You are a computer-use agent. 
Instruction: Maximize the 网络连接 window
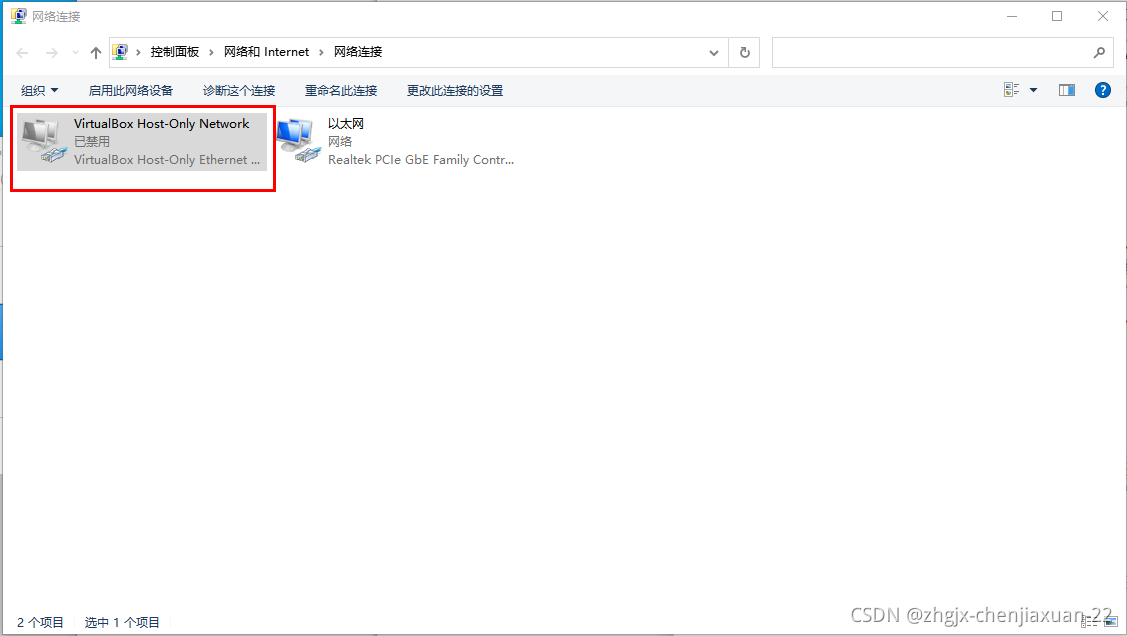1057,16
